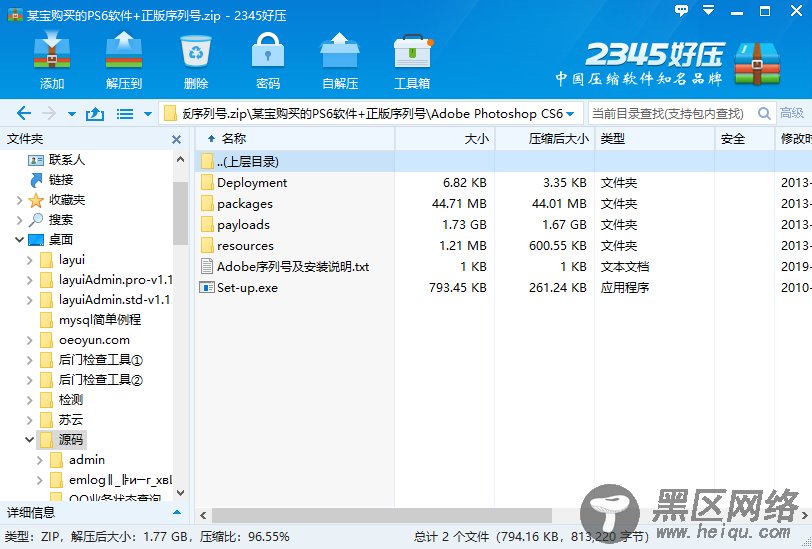
Task: Sort by 安全 column header
Action: click(745, 138)
